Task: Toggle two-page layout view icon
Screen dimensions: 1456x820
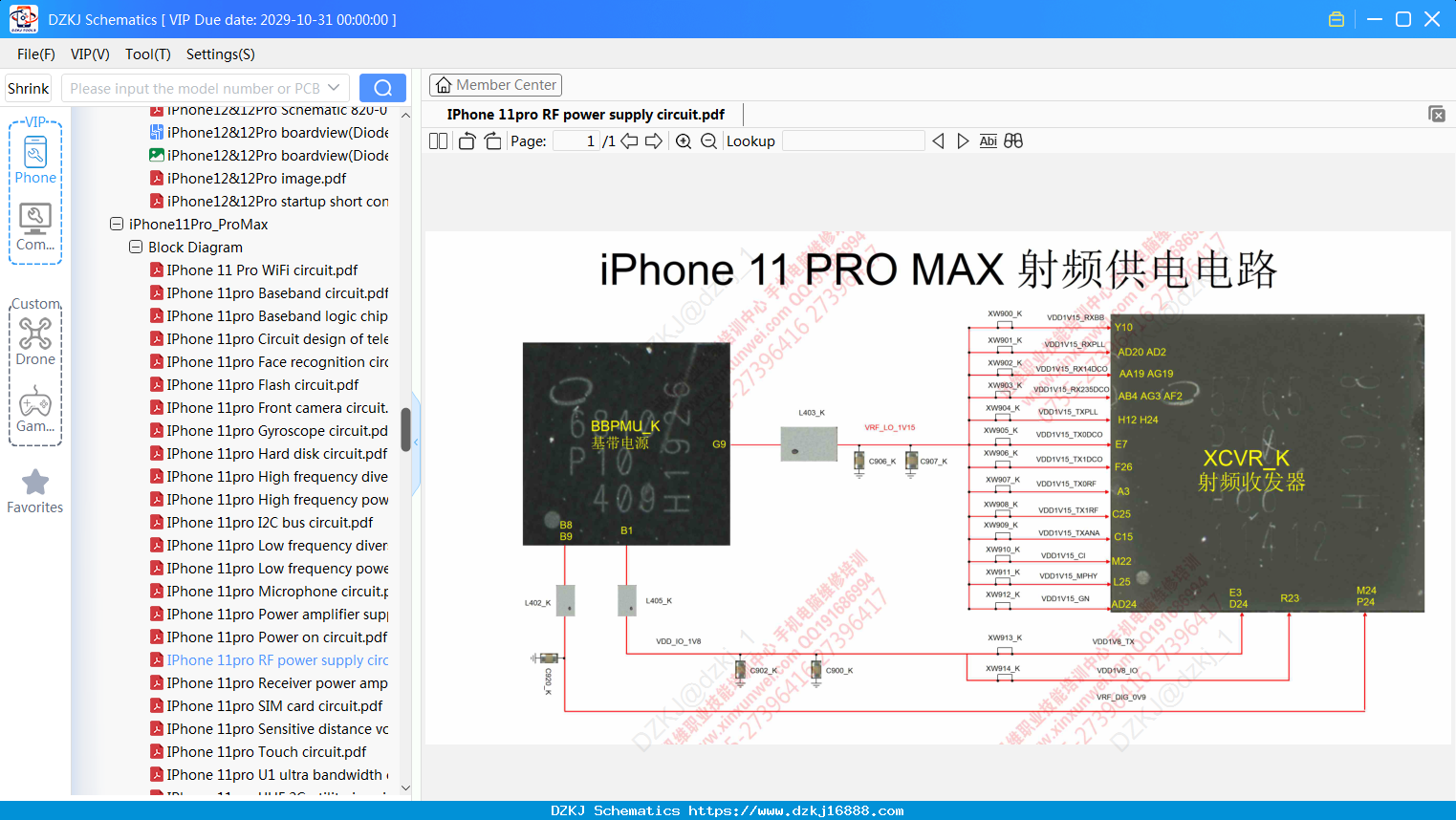Action: pos(438,141)
